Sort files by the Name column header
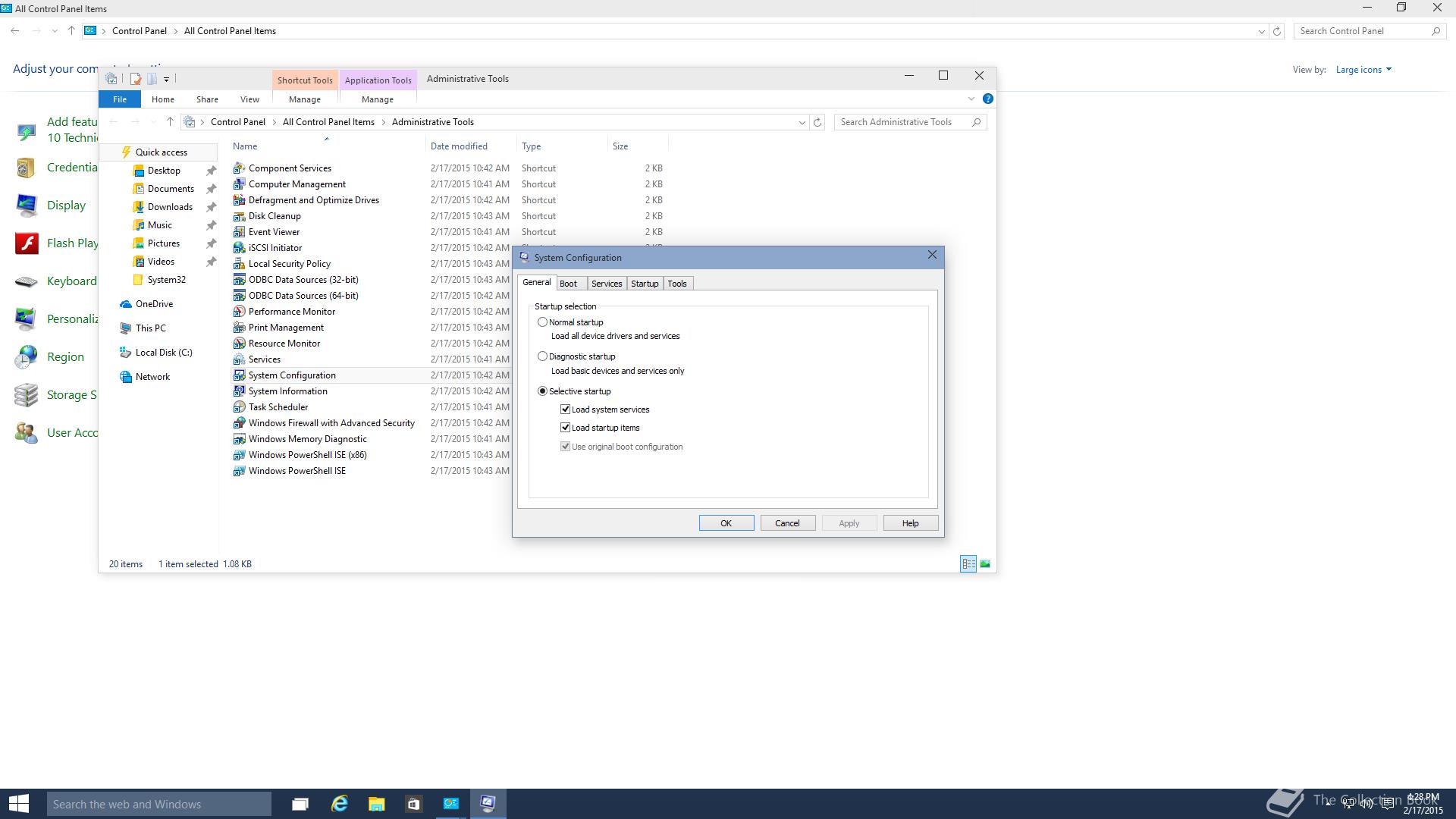The width and height of the screenshot is (1456, 819). point(245,146)
